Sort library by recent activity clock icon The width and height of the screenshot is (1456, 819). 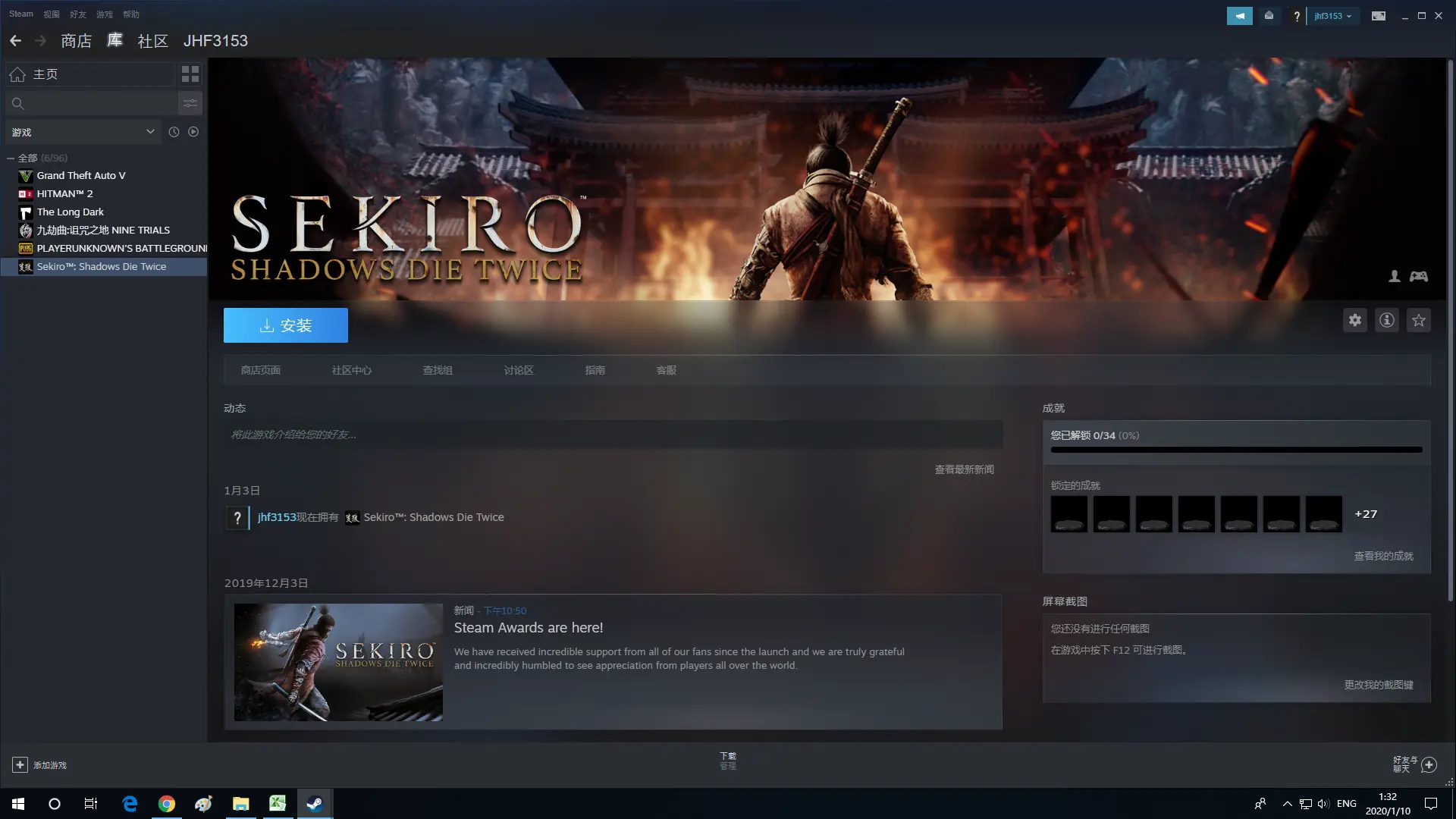tap(174, 132)
